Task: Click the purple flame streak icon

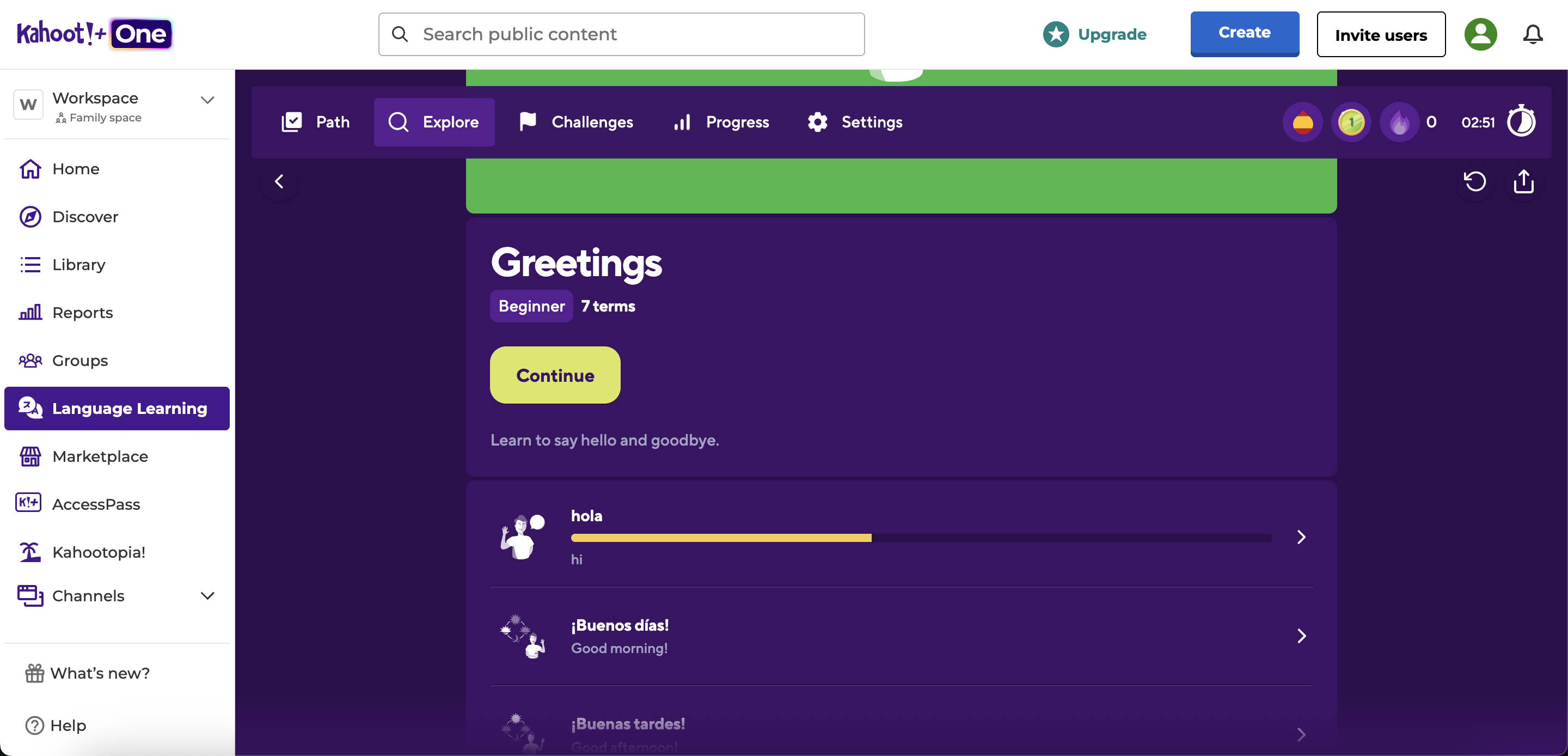Action: [1399, 123]
